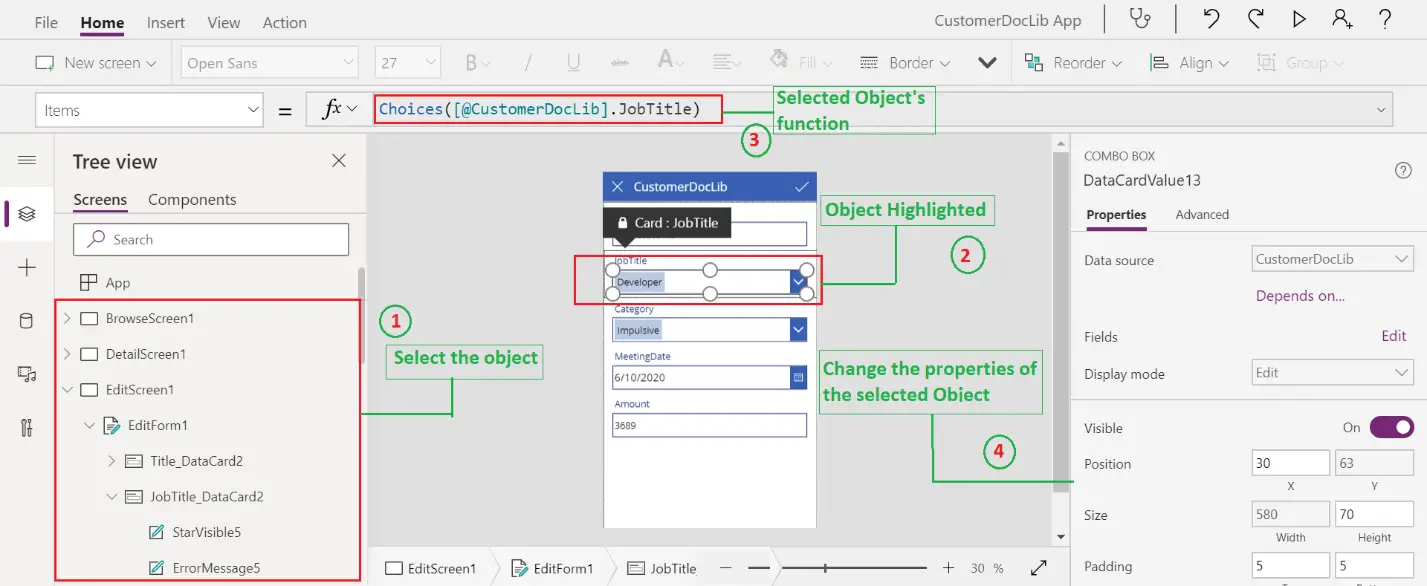This screenshot has width=1427, height=586.
Task: Open Insert plus icon in sidebar
Action: pos(27,267)
